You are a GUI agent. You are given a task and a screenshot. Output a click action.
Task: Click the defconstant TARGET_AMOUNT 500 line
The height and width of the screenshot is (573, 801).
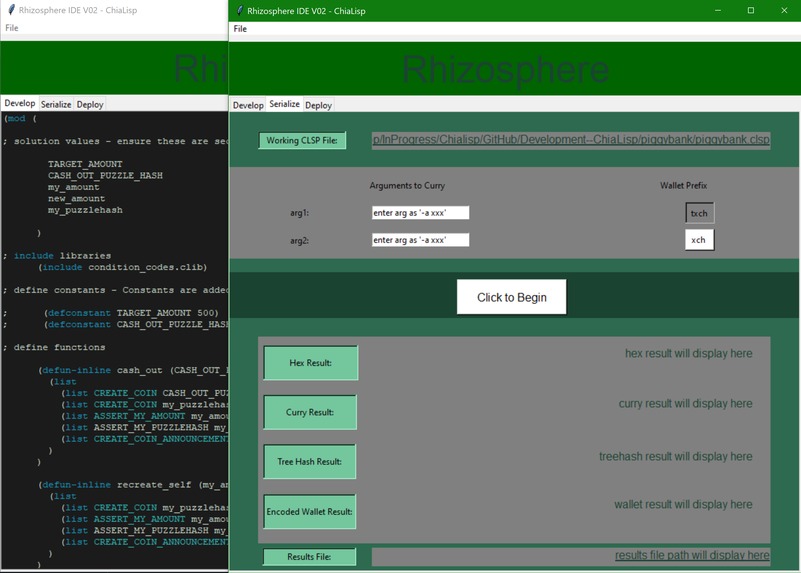(x=131, y=313)
